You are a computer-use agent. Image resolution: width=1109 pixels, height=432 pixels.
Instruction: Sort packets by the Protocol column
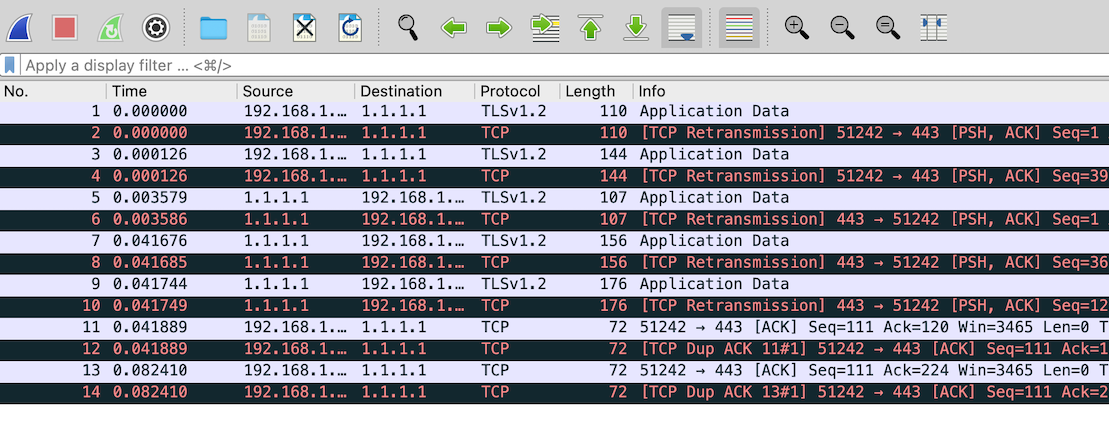[x=517, y=91]
